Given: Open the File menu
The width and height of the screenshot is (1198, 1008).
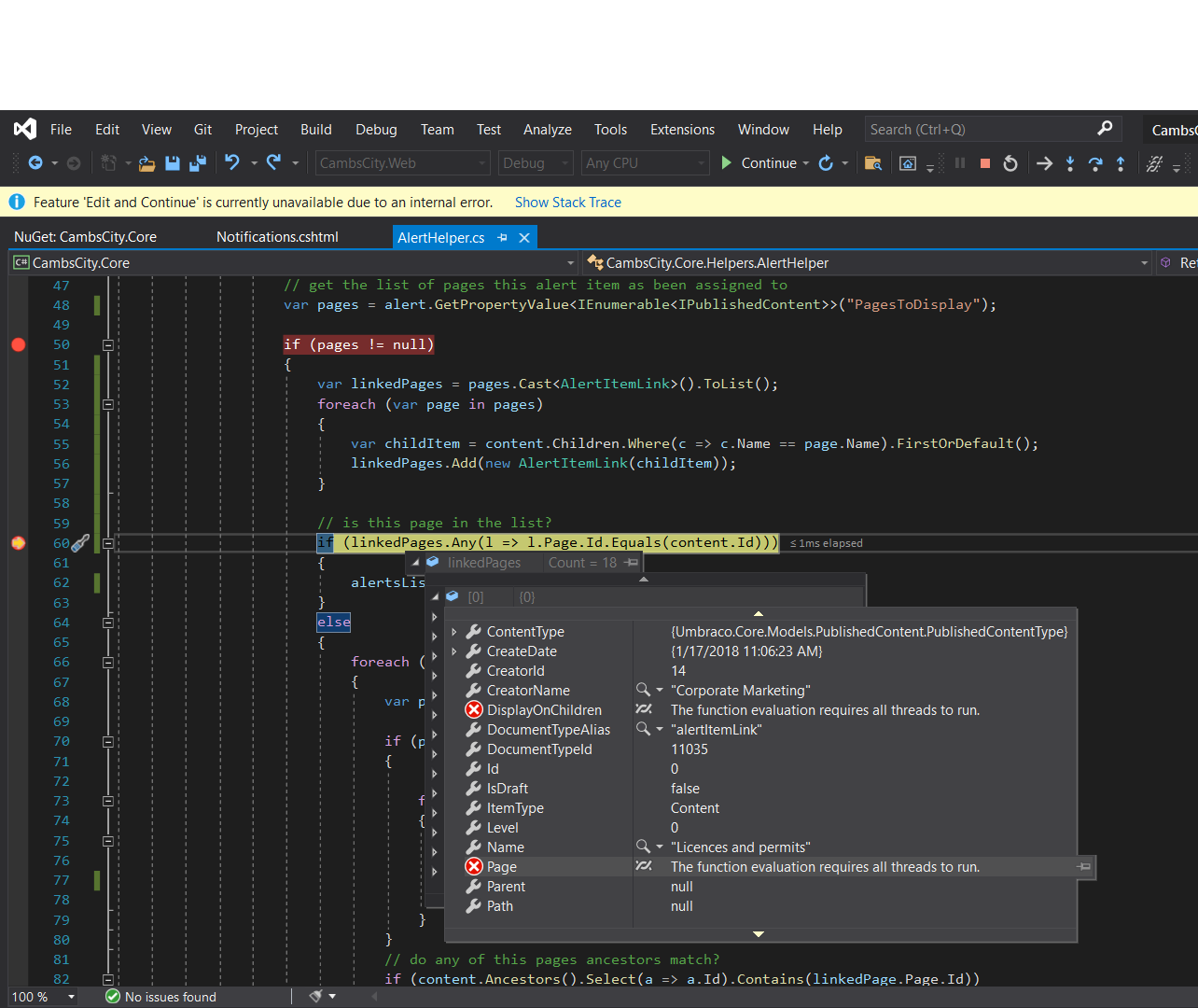Looking at the screenshot, I should (x=61, y=130).
